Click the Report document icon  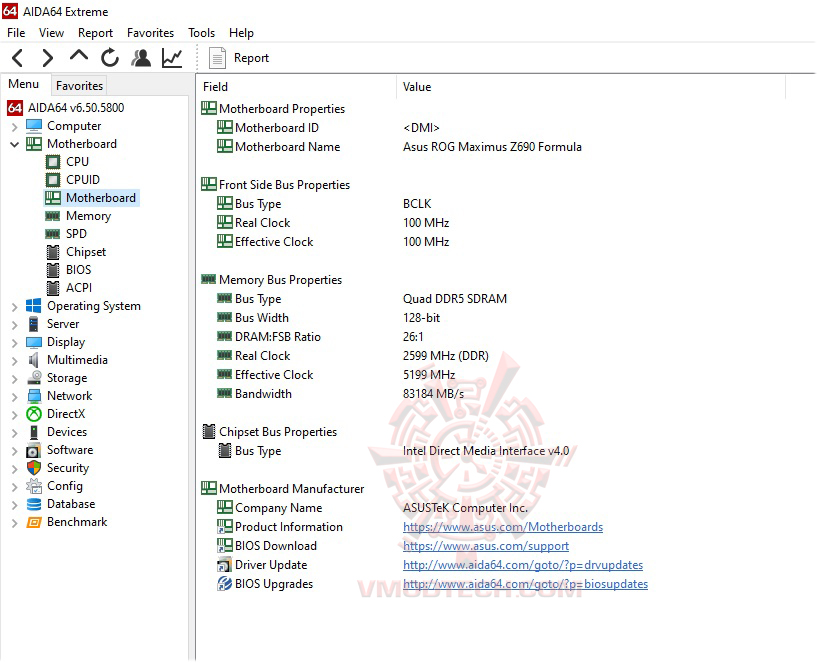click(217, 58)
